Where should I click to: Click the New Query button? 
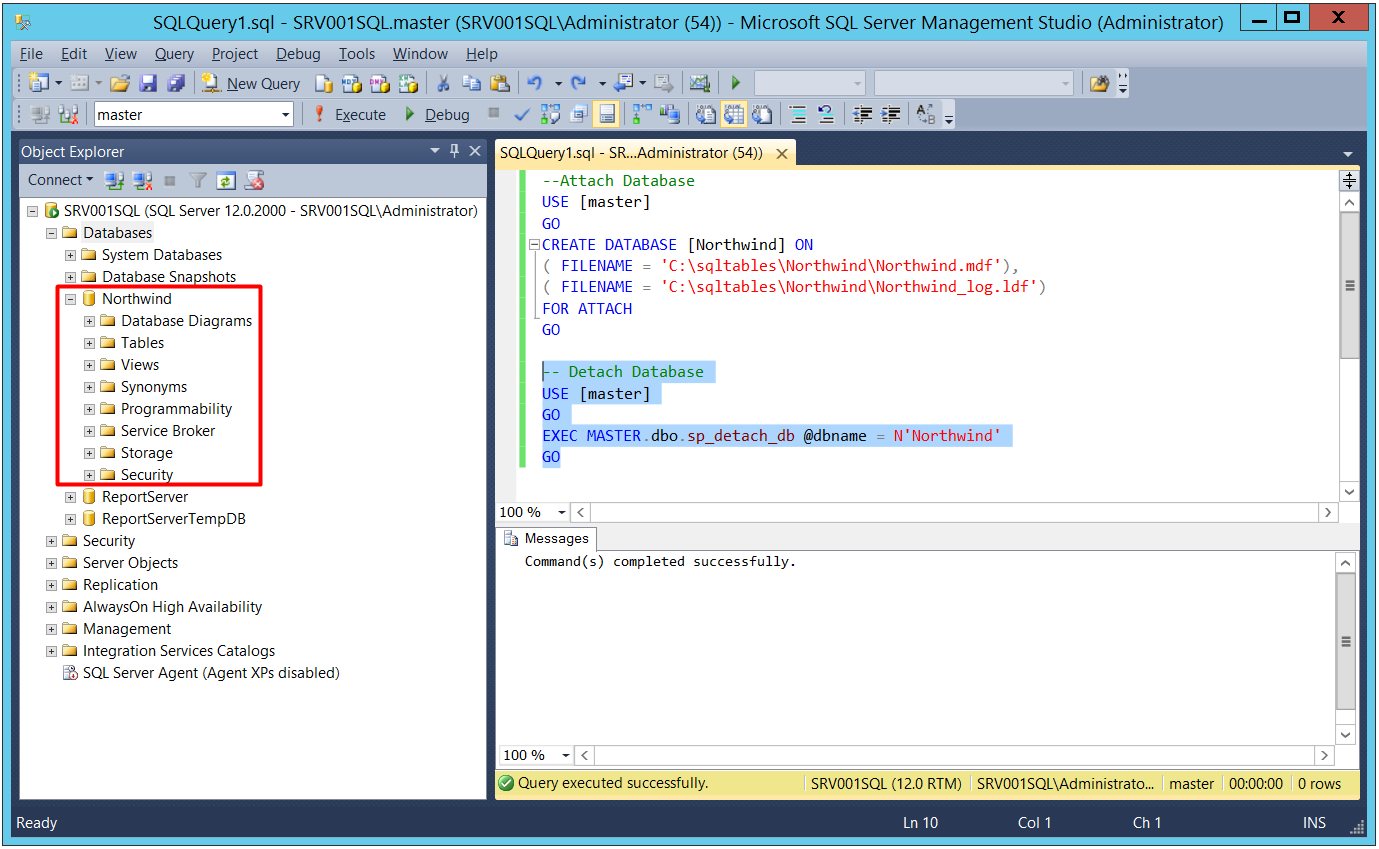[x=251, y=84]
